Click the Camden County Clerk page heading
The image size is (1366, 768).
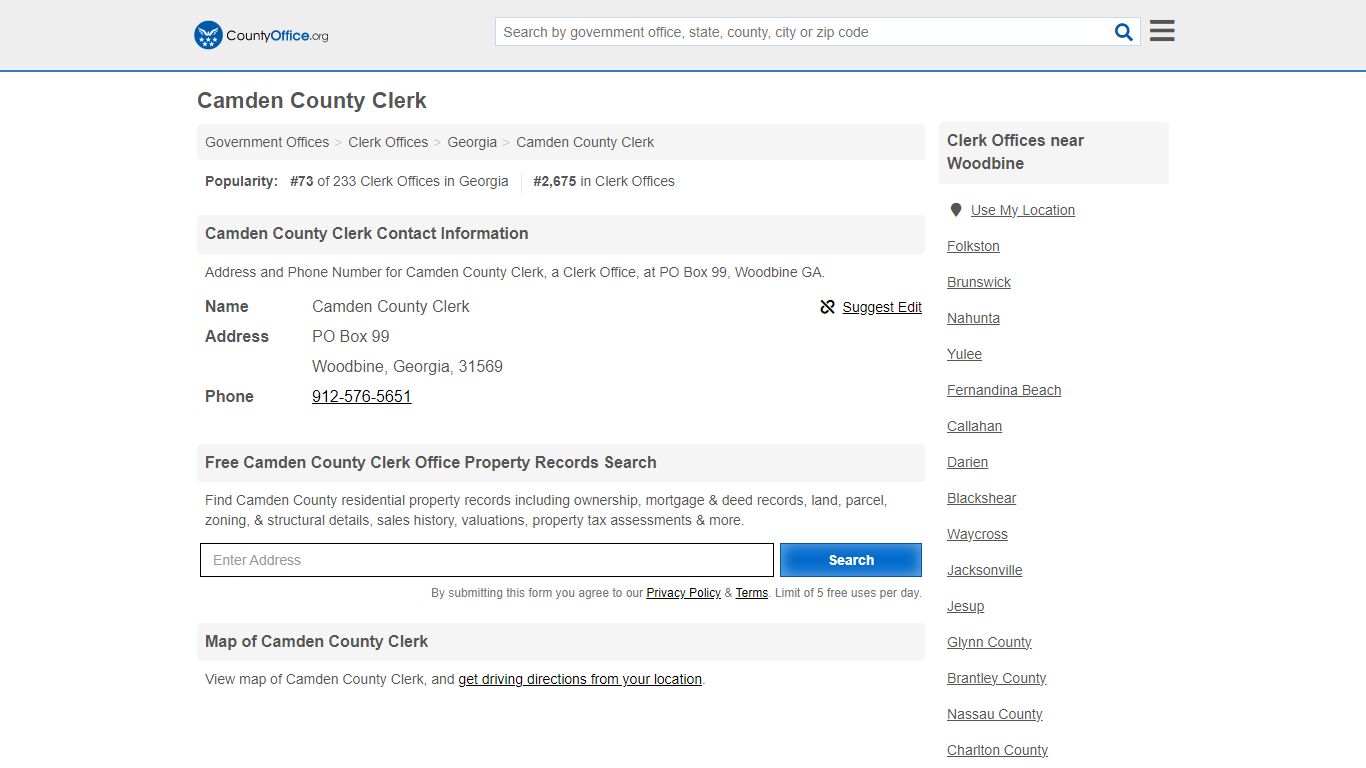pos(312,101)
